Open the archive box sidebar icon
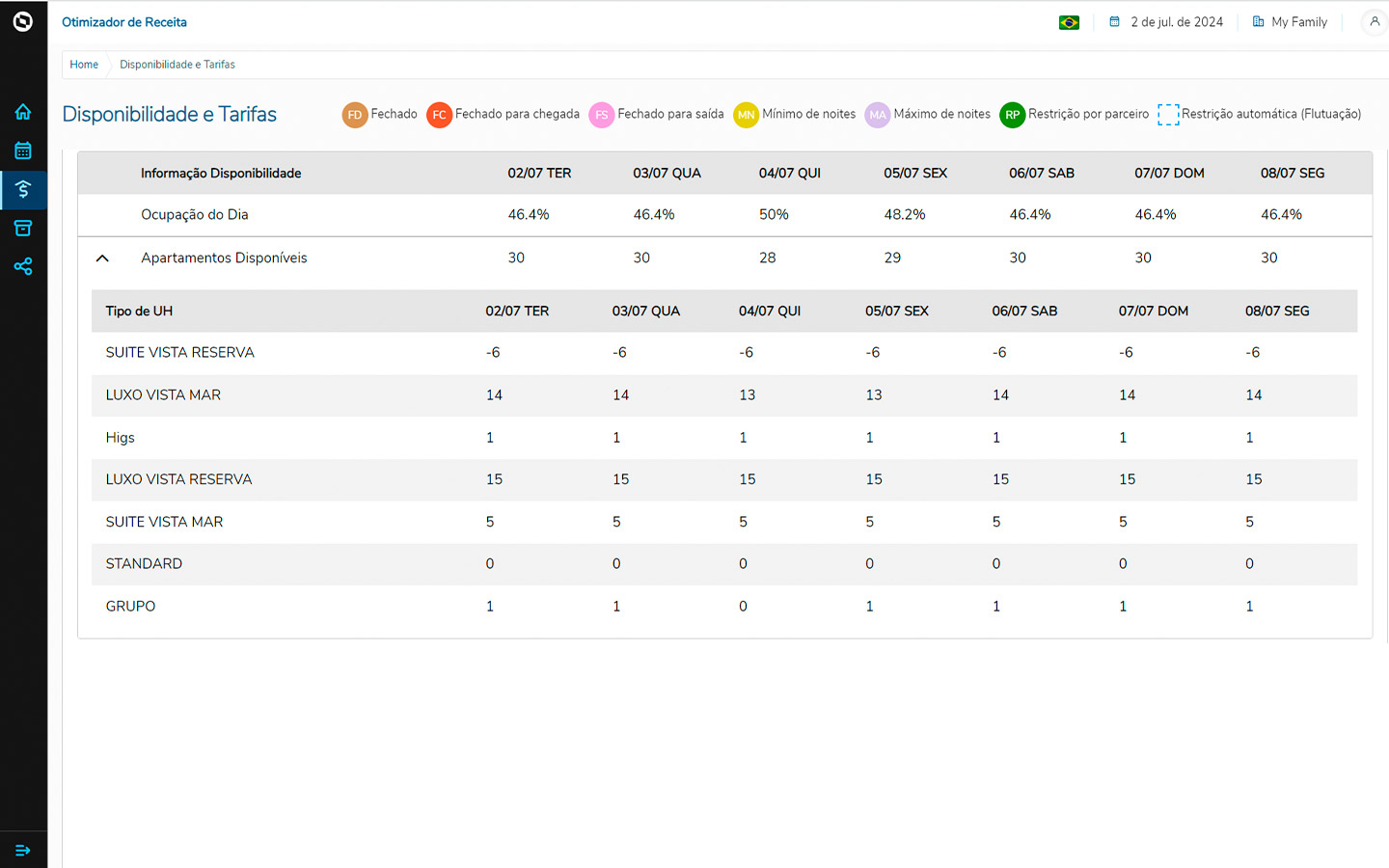Image resolution: width=1389 pixels, height=868 pixels. point(23,229)
